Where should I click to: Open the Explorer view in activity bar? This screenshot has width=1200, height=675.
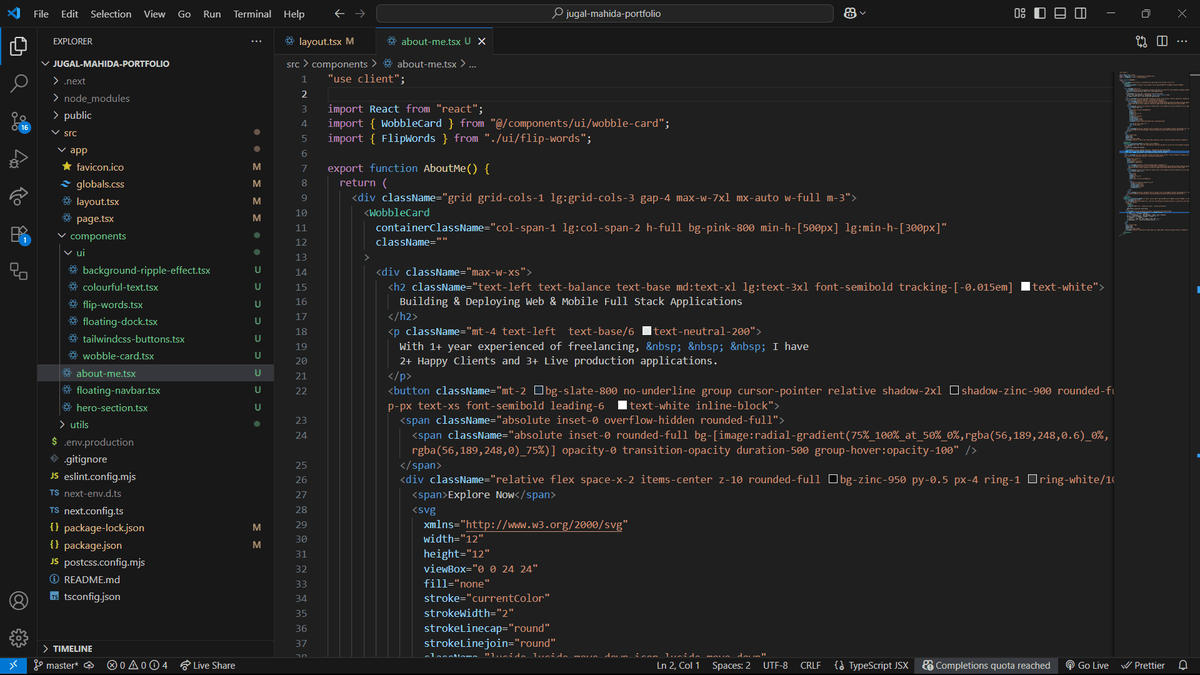pyautogui.click(x=18, y=46)
